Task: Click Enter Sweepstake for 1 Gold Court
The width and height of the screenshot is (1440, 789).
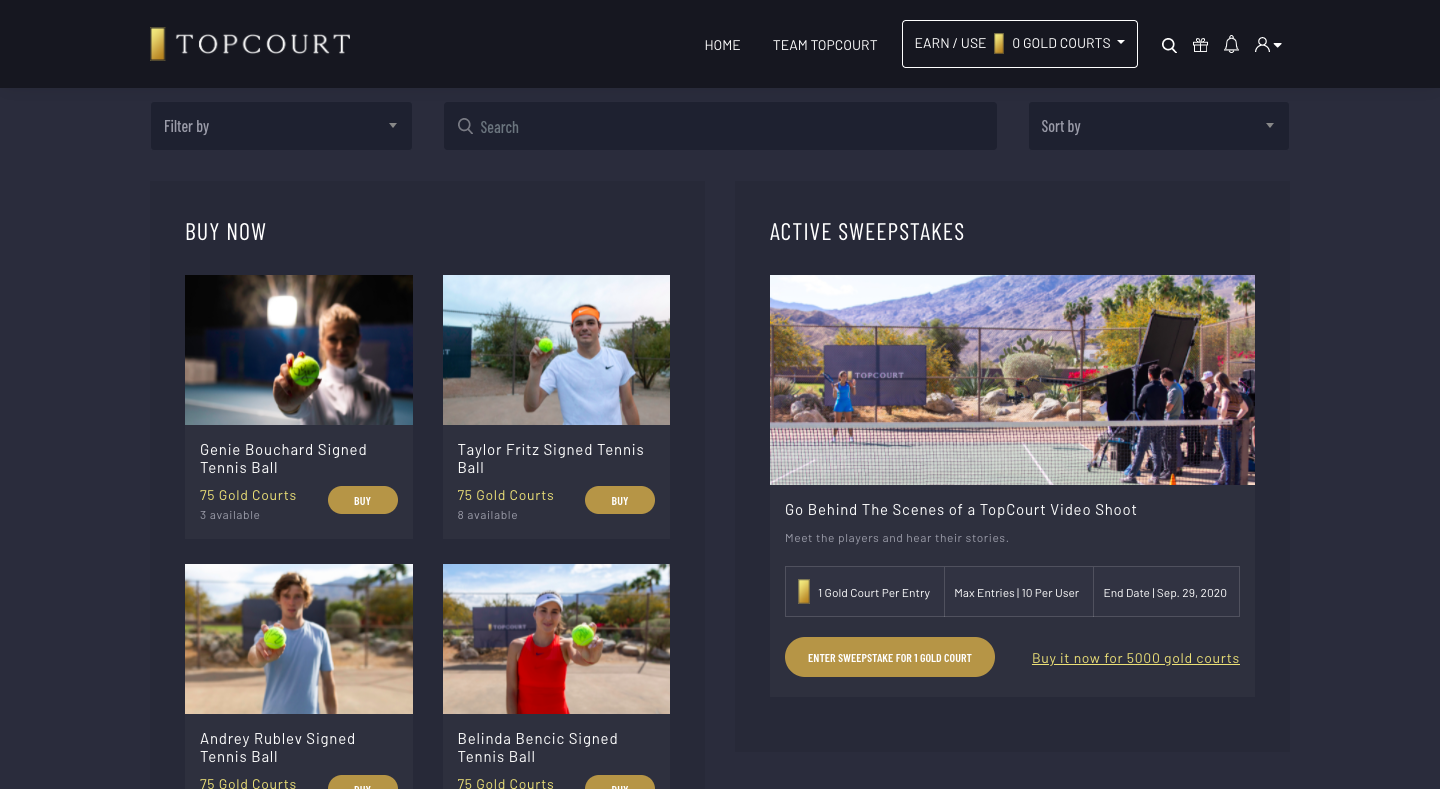Action: [x=890, y=657]
